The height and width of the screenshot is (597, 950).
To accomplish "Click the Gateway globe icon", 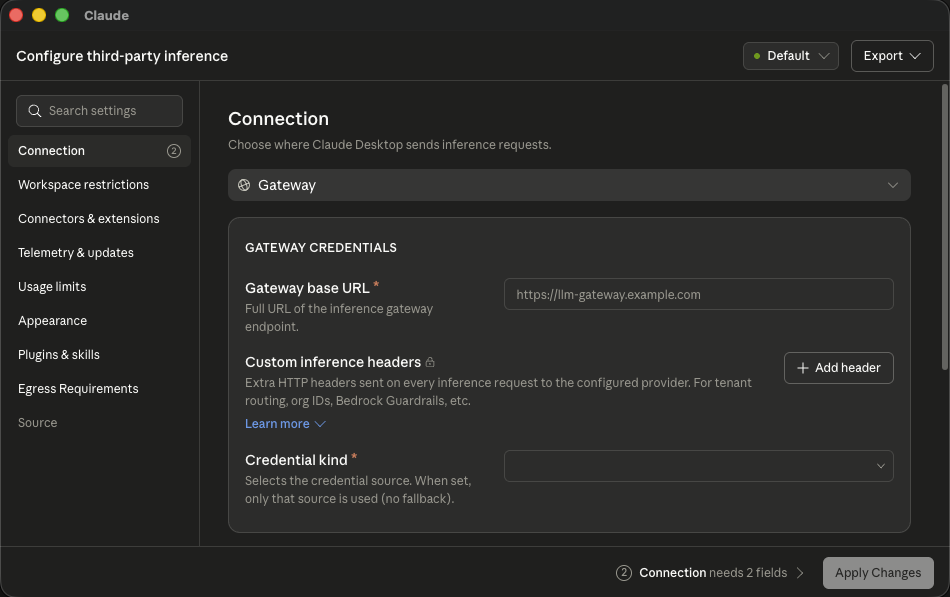I will [x=244, y=185].
